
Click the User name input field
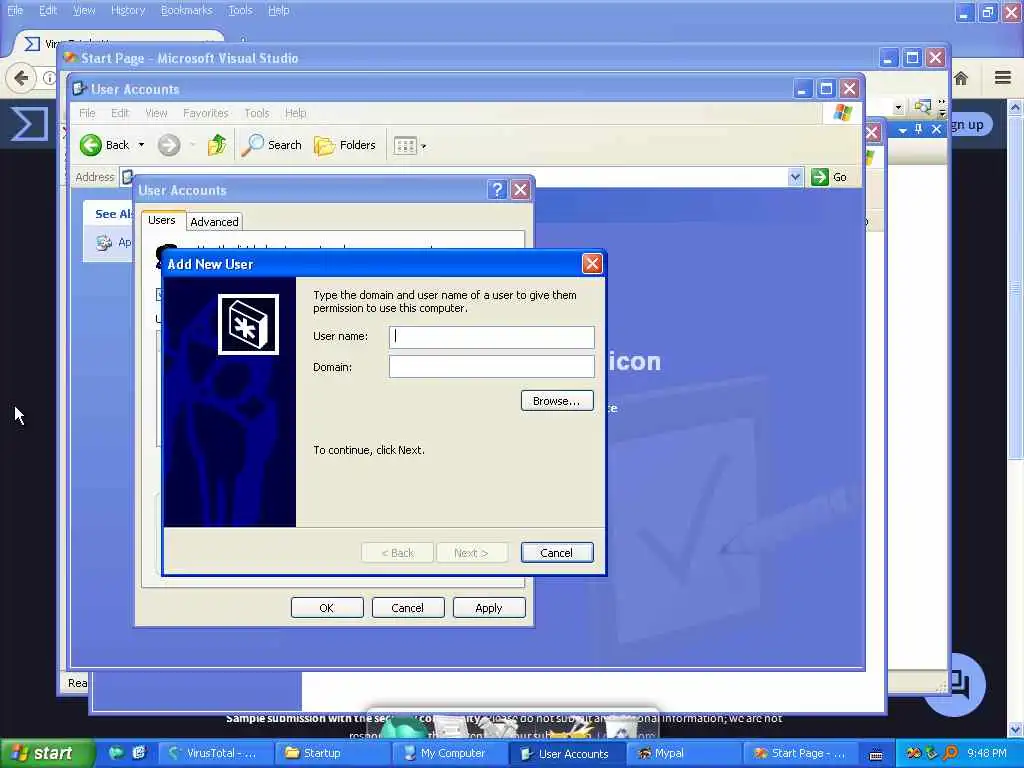tap(491, 337)
